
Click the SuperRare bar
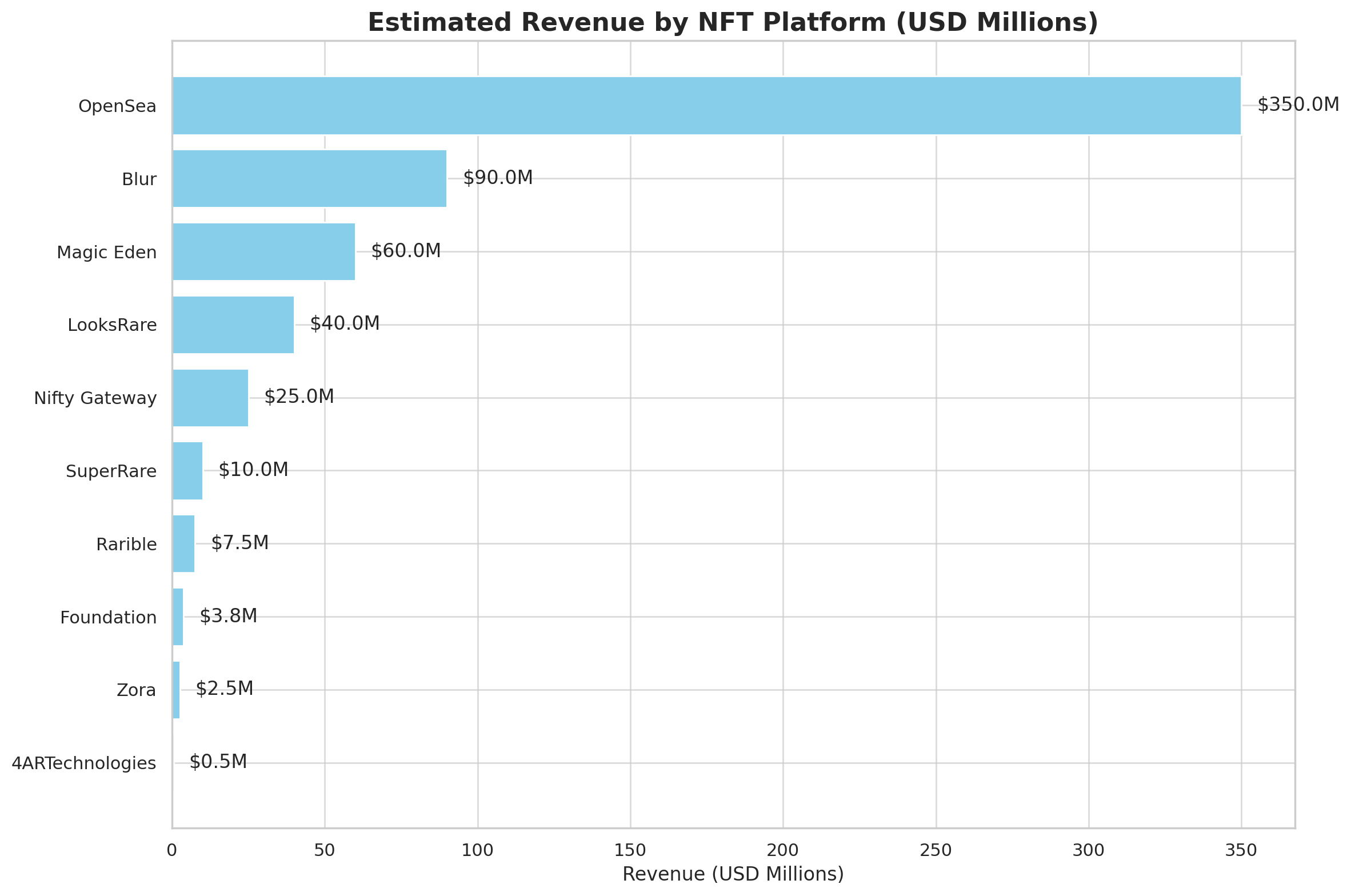187,471
